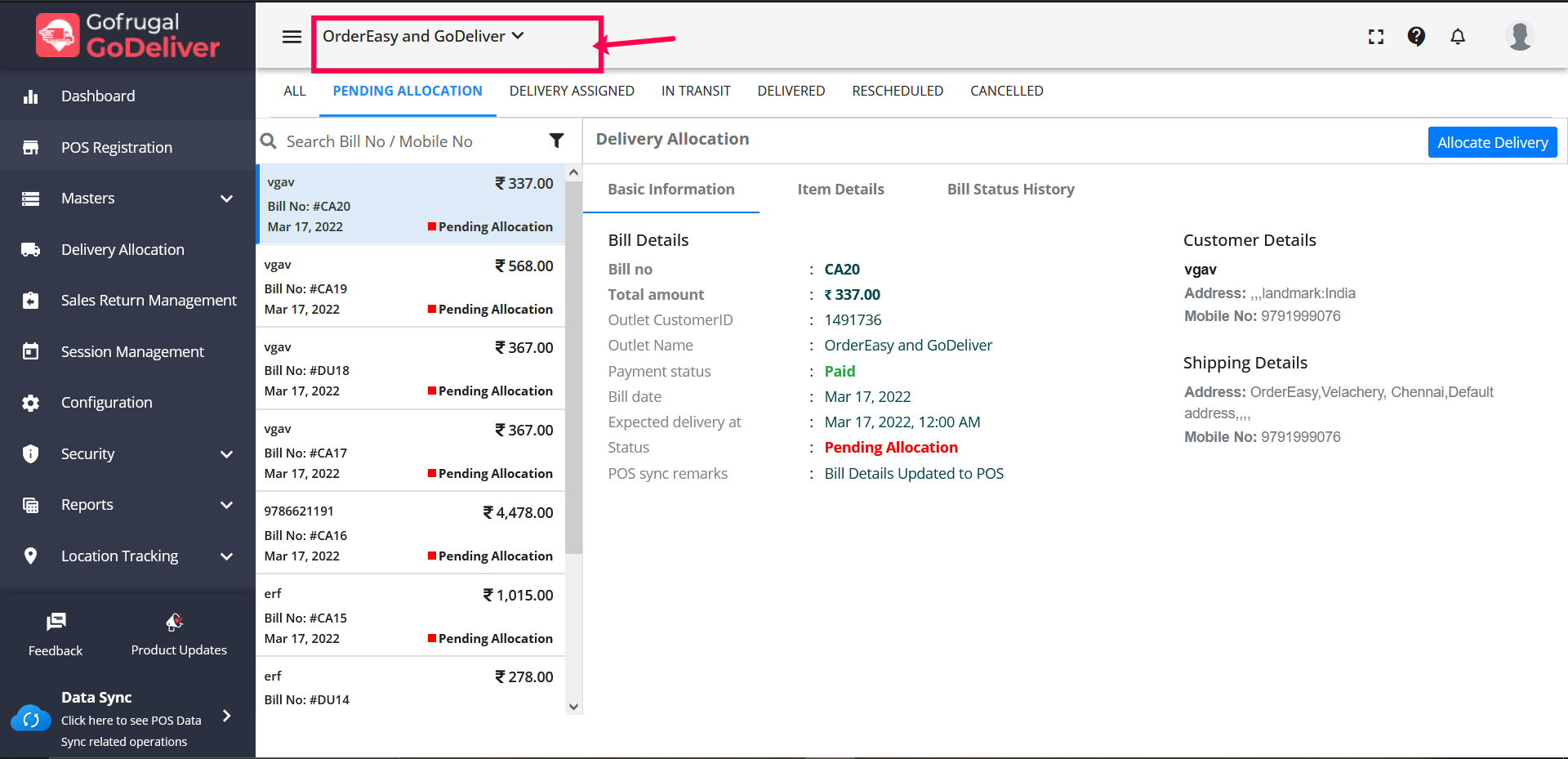The width and height of the screenshot is (1568, 759).
Task: Switch to the DELIVERED tab
Action: [x=791, y=92]
